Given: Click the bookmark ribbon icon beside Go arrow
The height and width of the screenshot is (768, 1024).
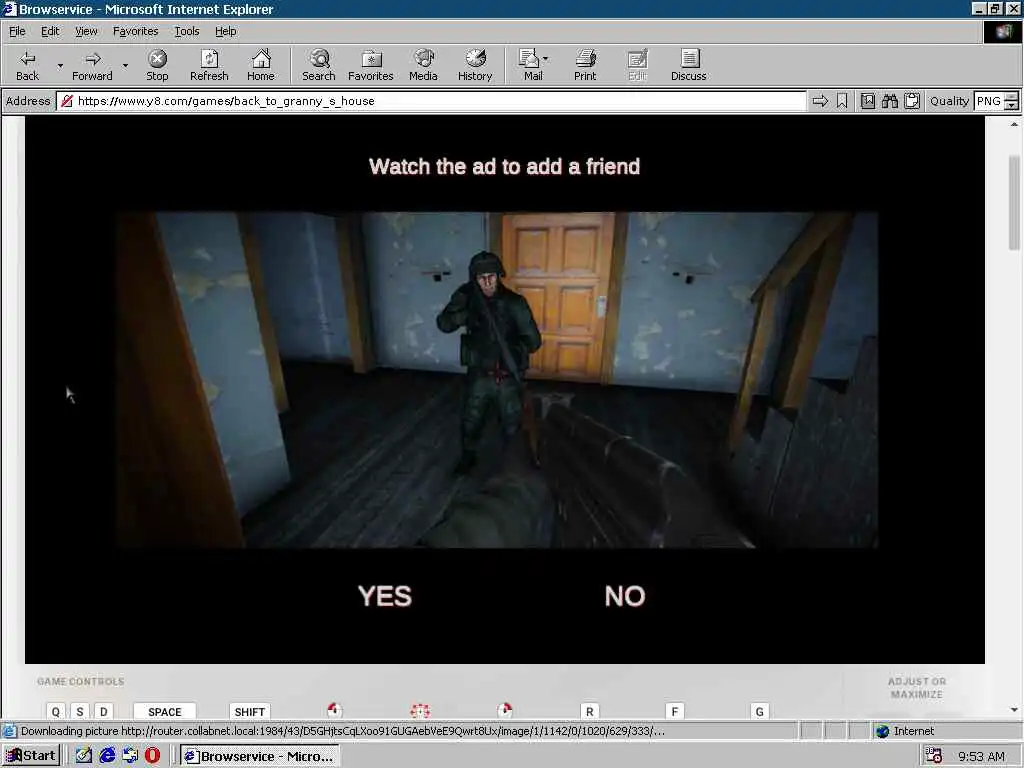Looking at the screenshot, I should click(842, 101).
